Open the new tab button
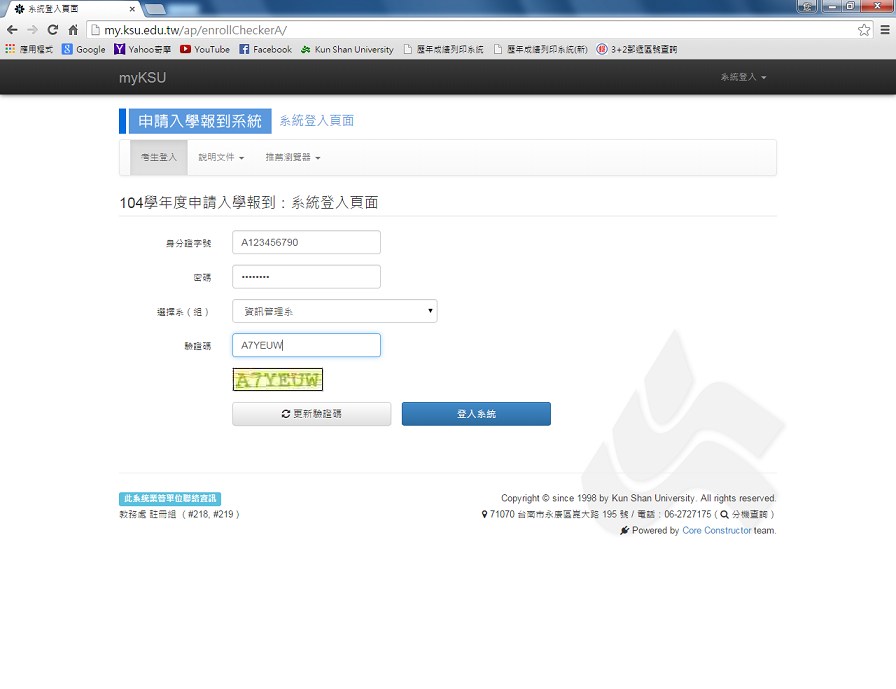Viewport: 896px width, 689px height. click(155, 9)
